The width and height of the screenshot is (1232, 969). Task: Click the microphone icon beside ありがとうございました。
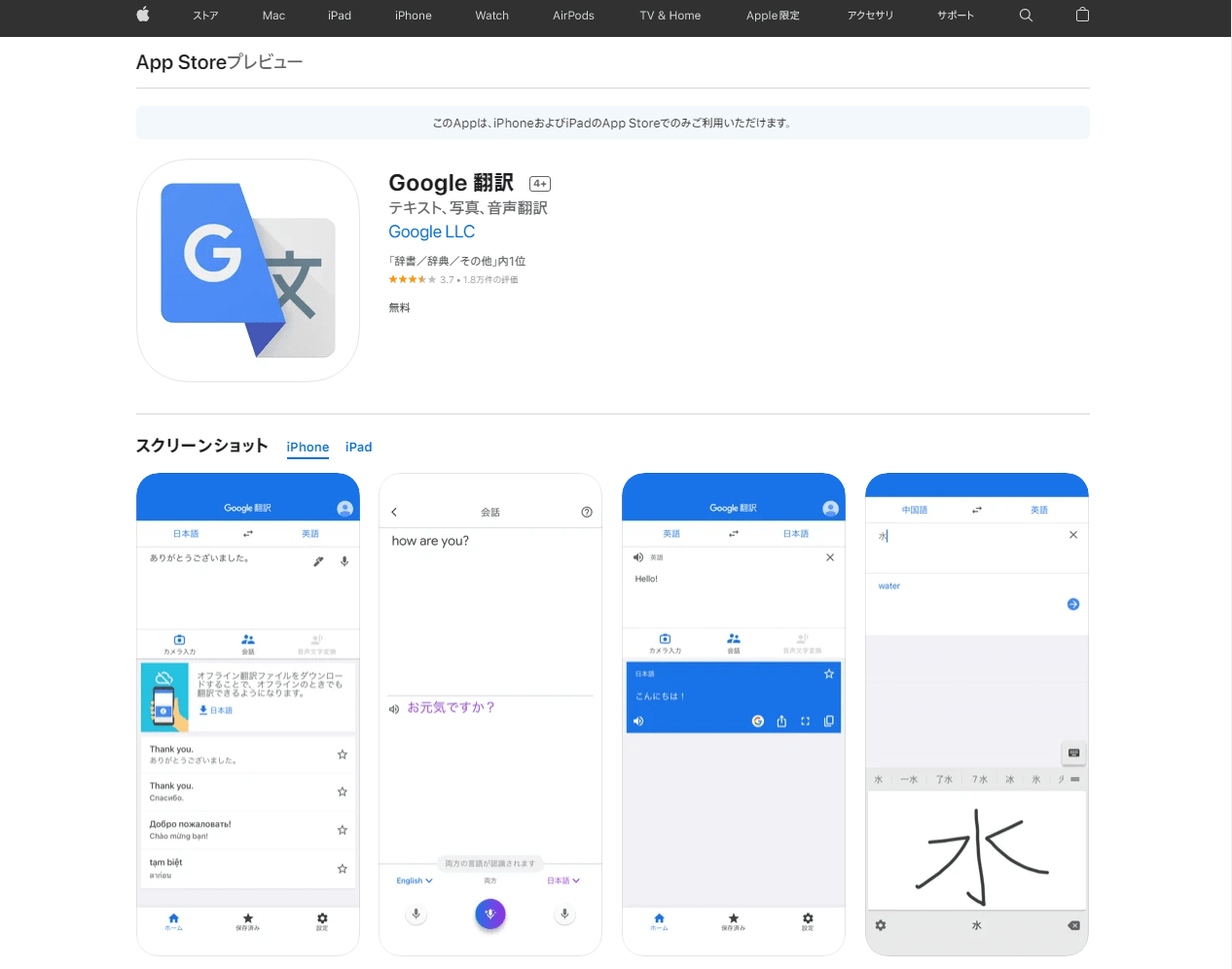point(344,561)
